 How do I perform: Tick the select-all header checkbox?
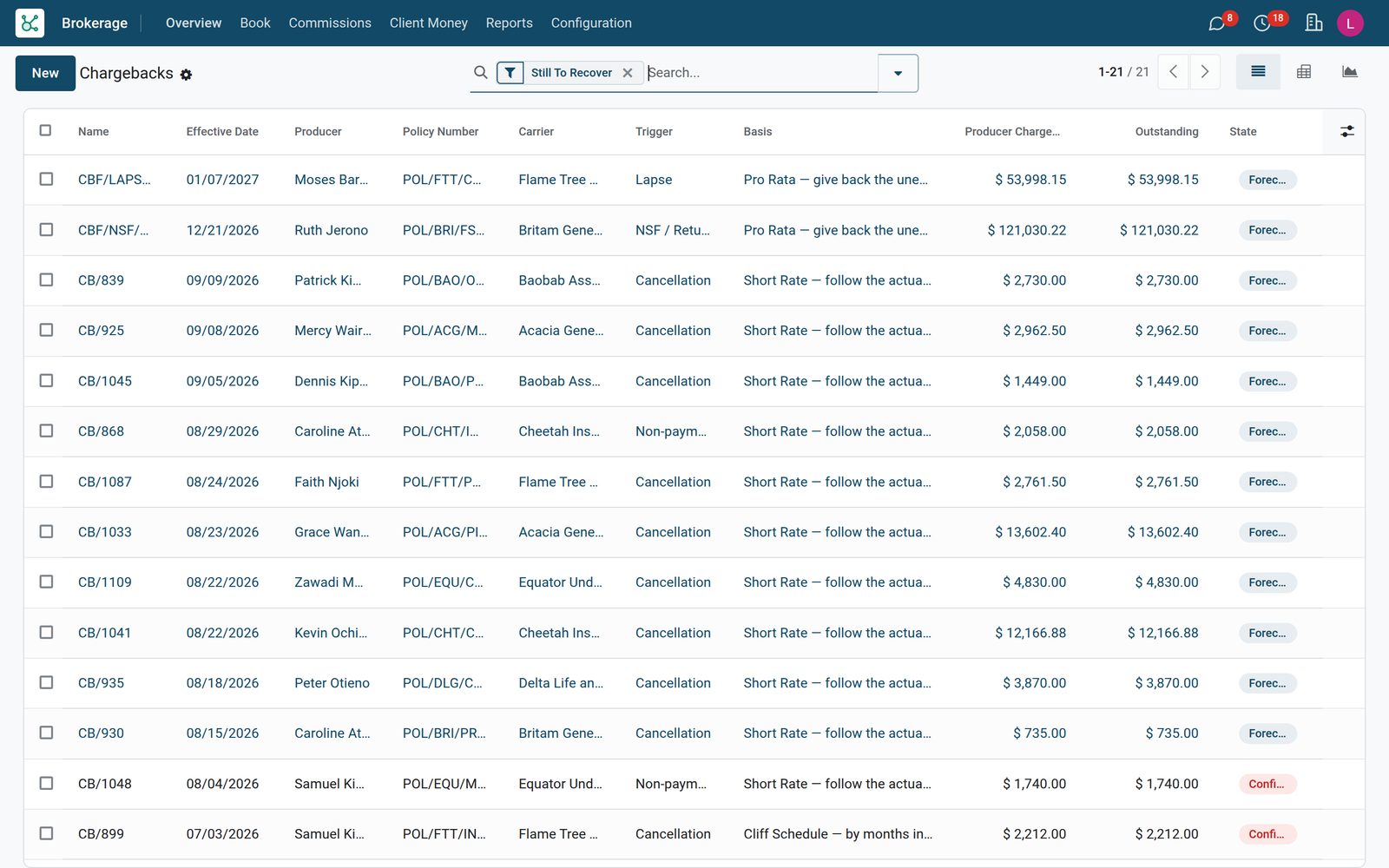click(x=45, y=130)
